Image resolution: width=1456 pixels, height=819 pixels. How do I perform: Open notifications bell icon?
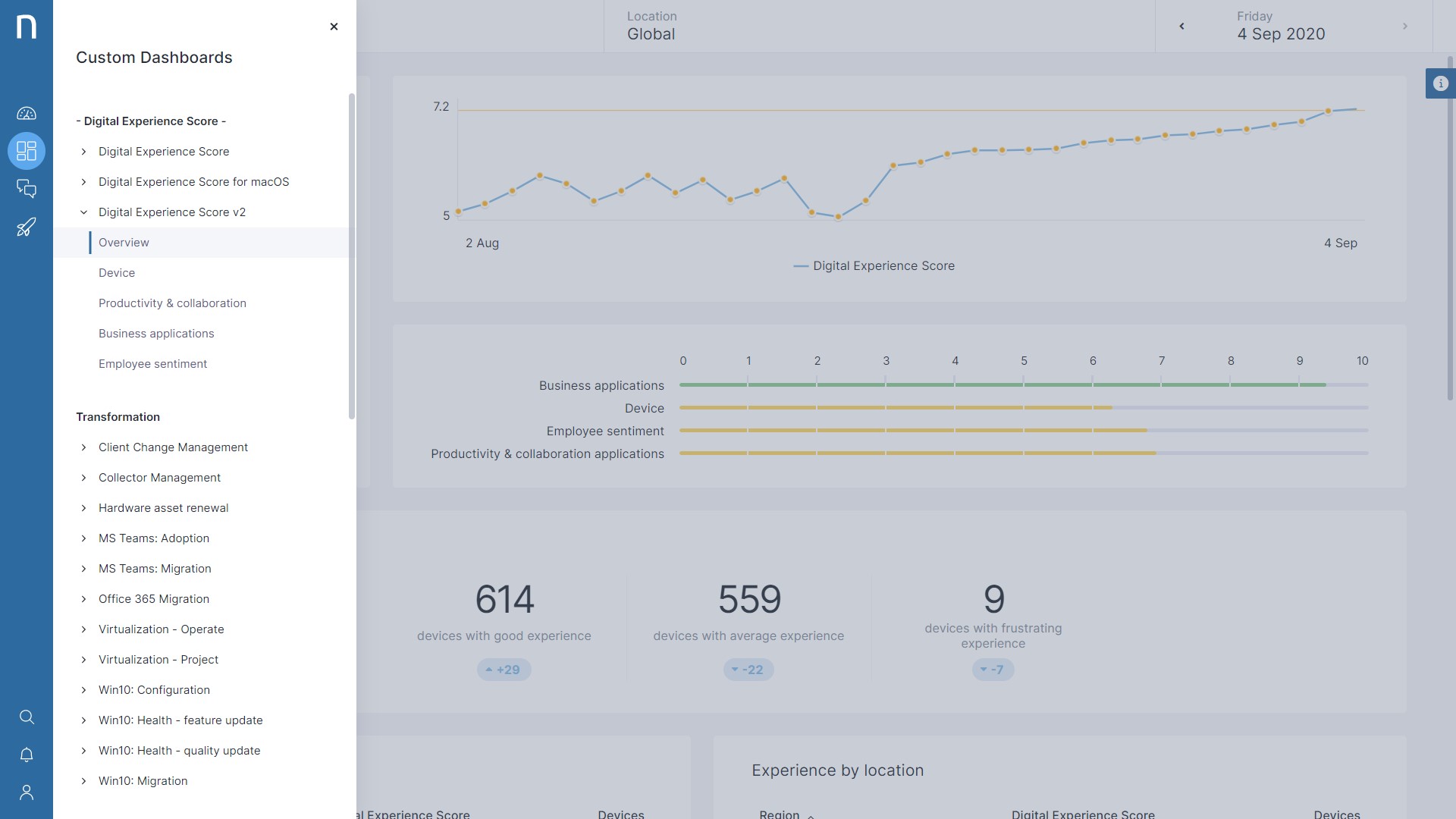point(27,755)
